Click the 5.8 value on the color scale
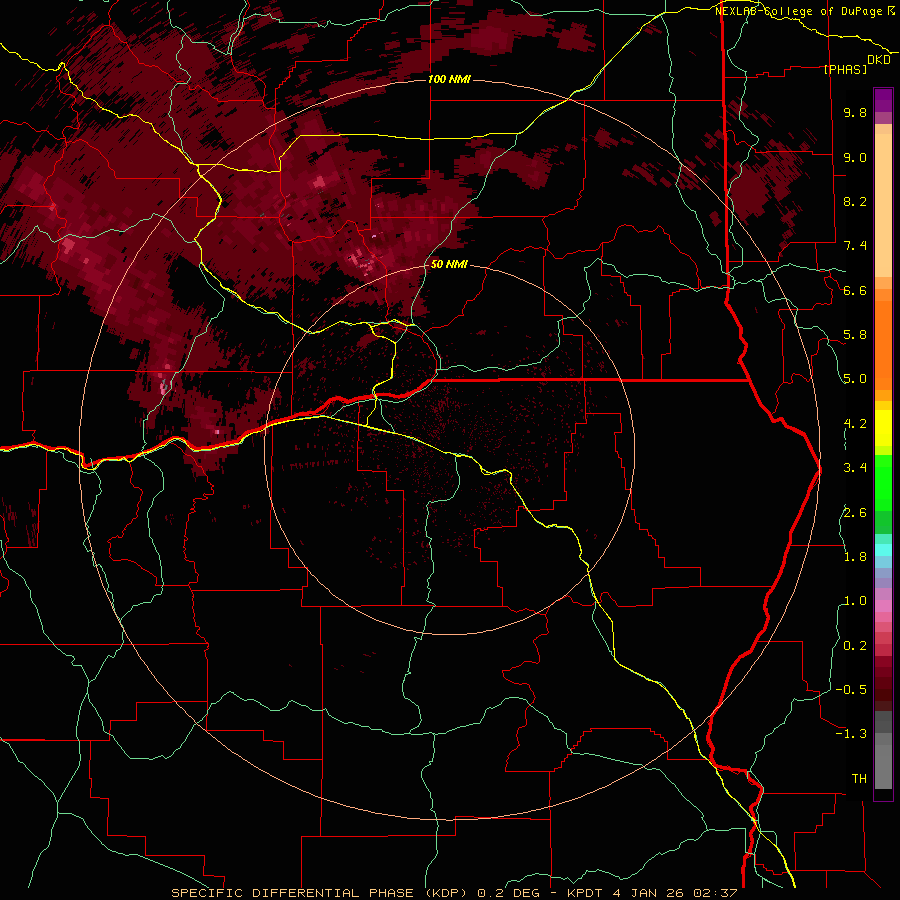 pos(855,334)
